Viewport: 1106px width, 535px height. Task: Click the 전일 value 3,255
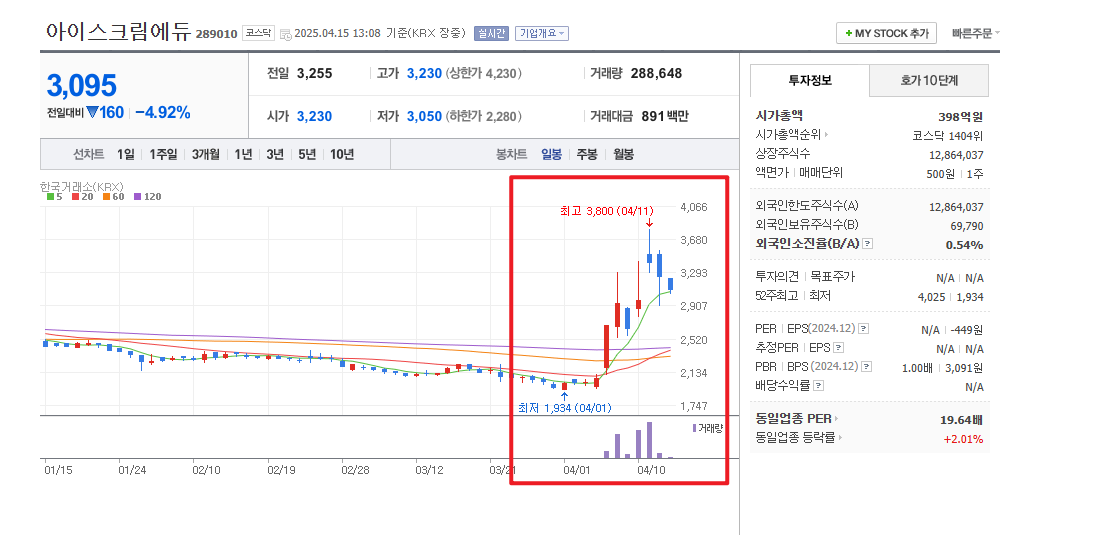click(315, 73)
